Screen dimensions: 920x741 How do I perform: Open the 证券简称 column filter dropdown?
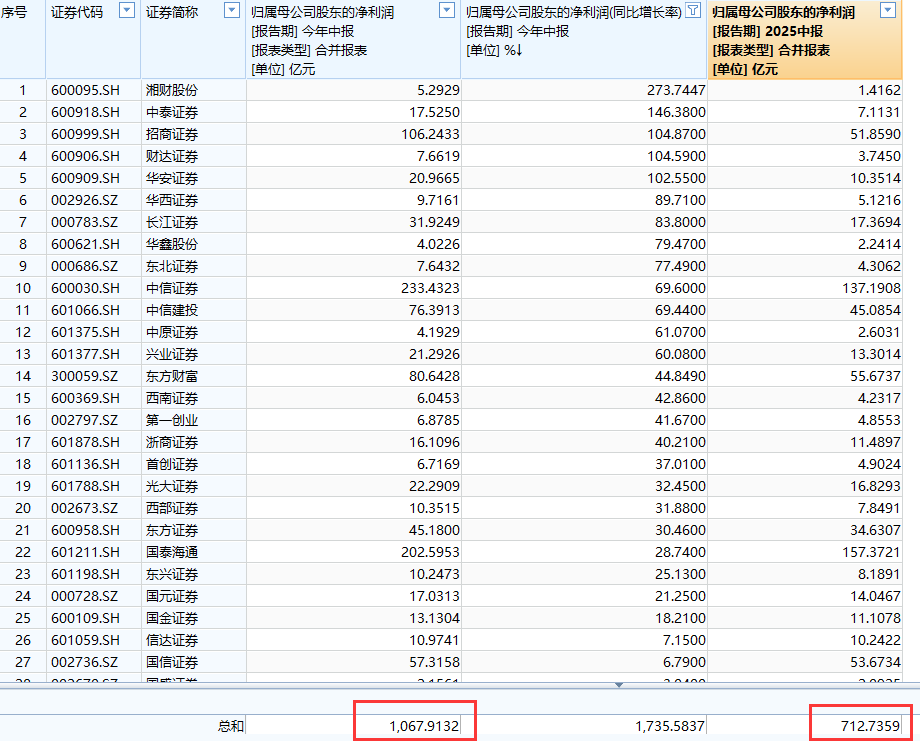[x=232, y=10]
